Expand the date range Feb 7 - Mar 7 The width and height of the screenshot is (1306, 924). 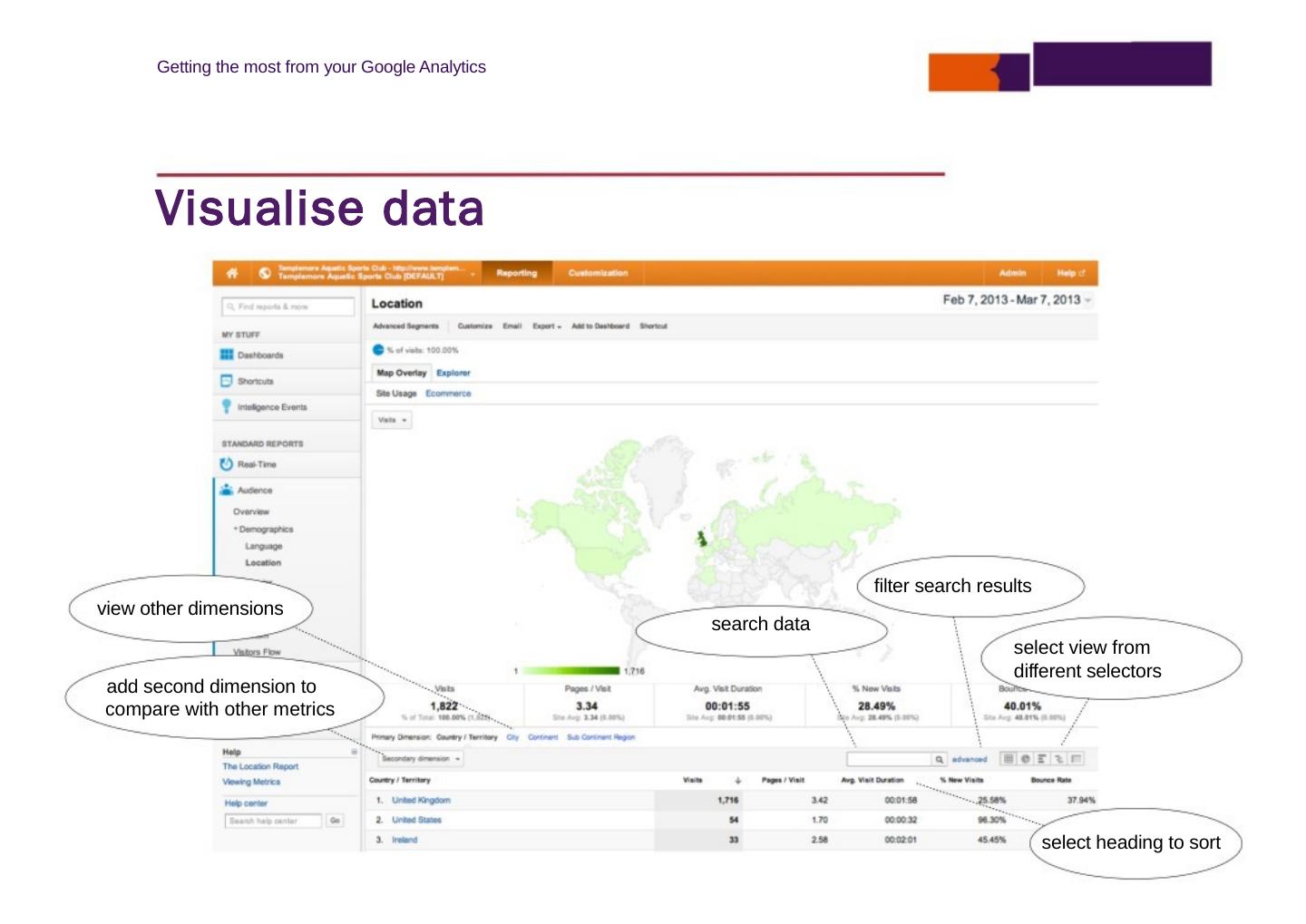tap(1017, 300)
